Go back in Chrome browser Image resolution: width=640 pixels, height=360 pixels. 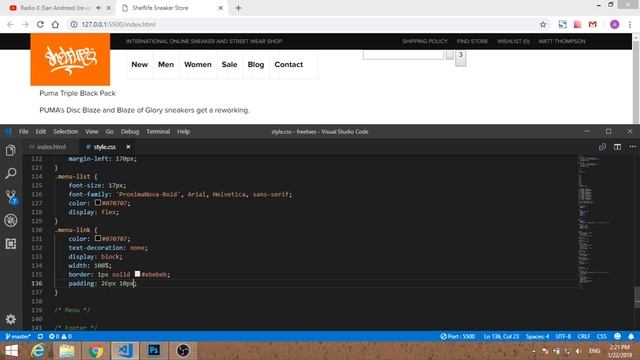[x=10, y=24]
